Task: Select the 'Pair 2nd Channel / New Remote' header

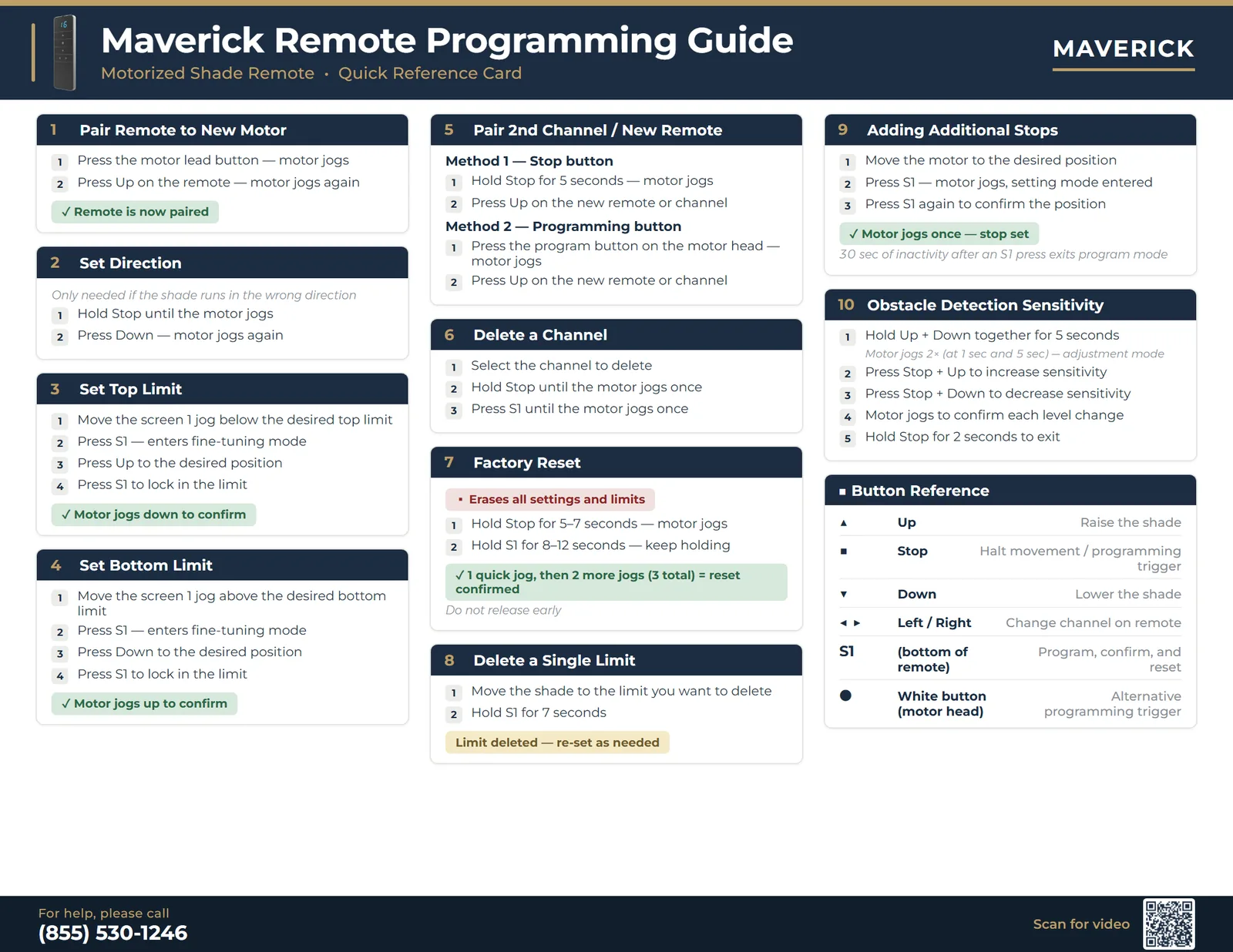Action: pyautogui.click(x=616, y=130)
